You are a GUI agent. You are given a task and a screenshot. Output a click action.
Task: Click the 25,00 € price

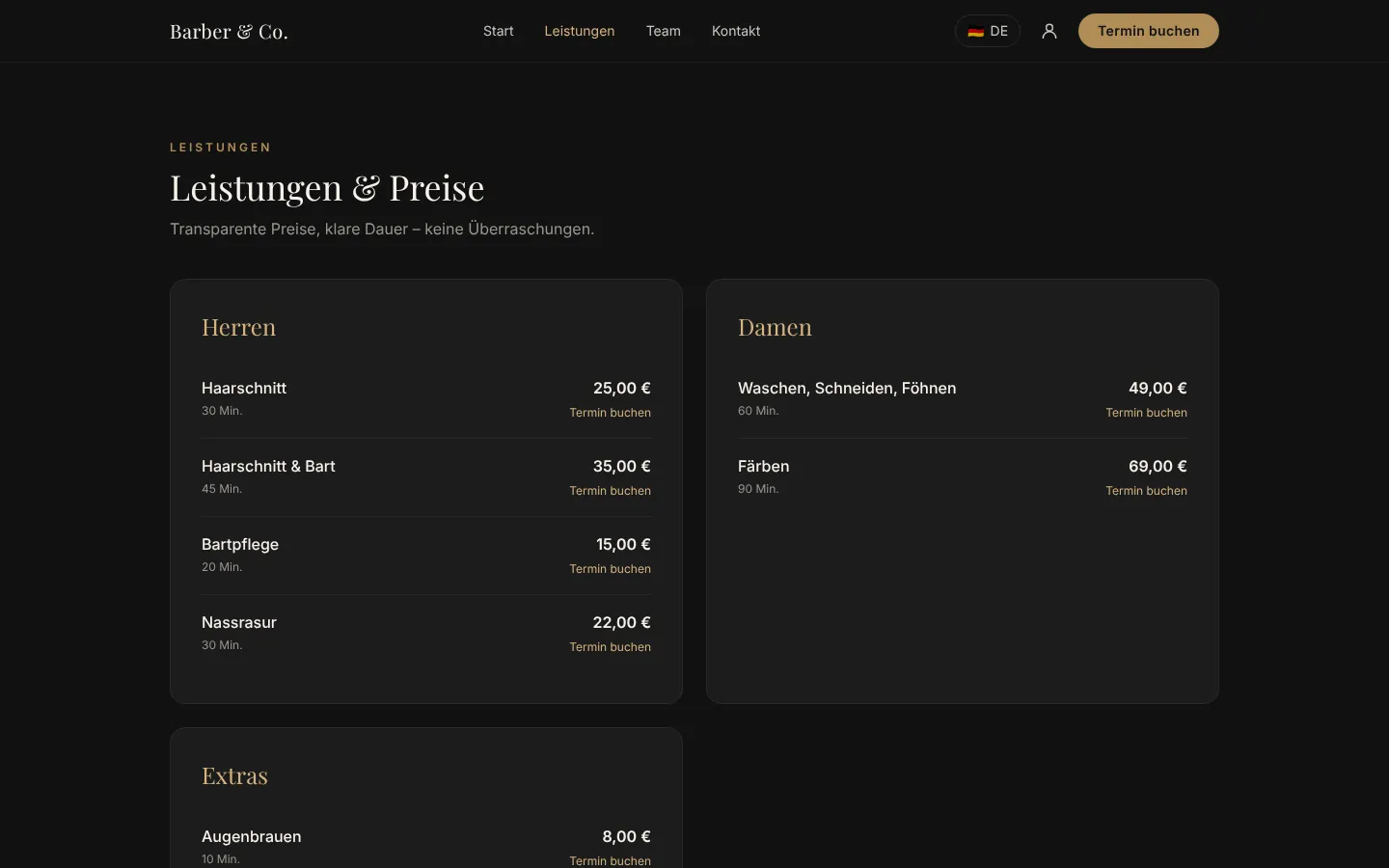pyautogui.click(x=622, y=388)
